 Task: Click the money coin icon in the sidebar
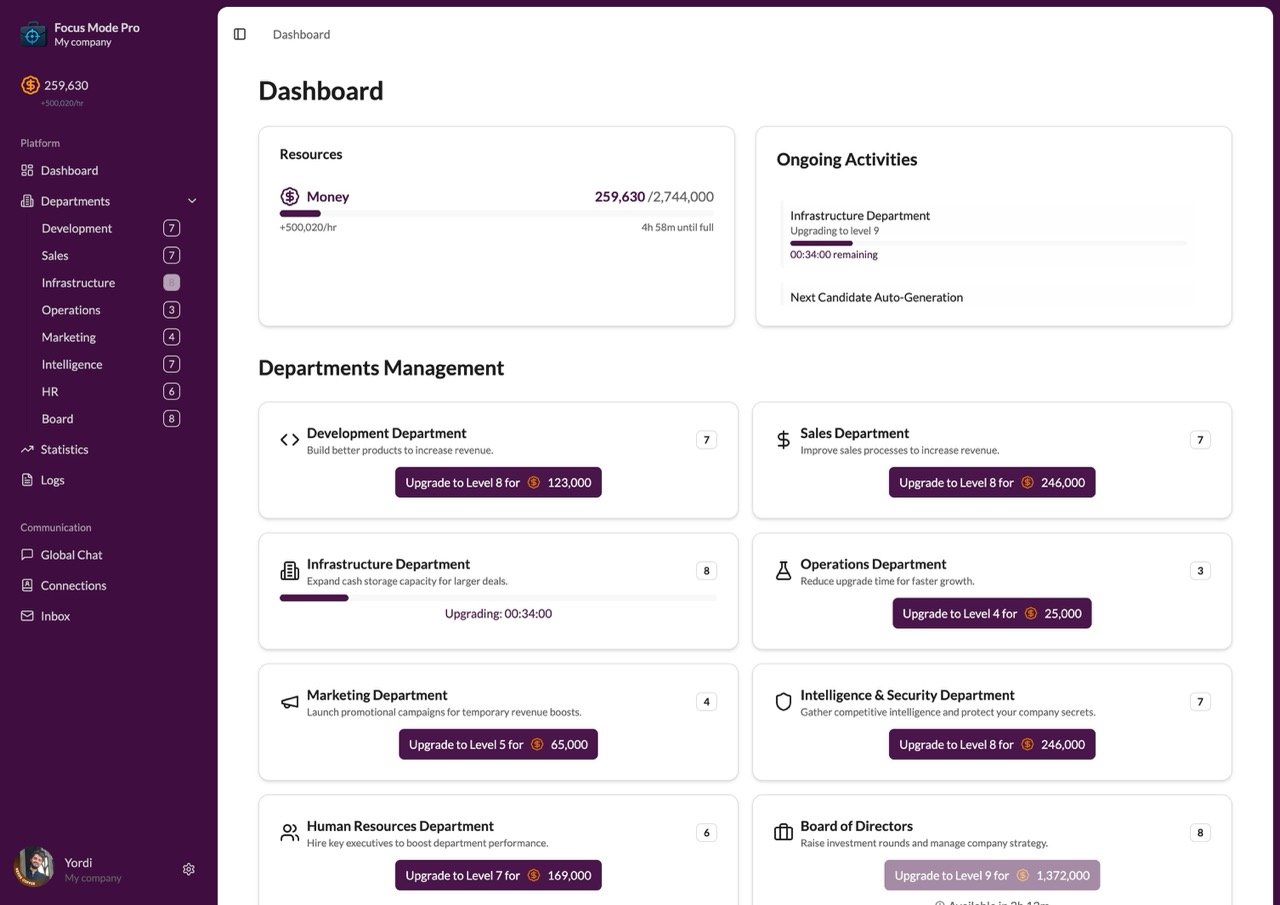pos(29,86)
